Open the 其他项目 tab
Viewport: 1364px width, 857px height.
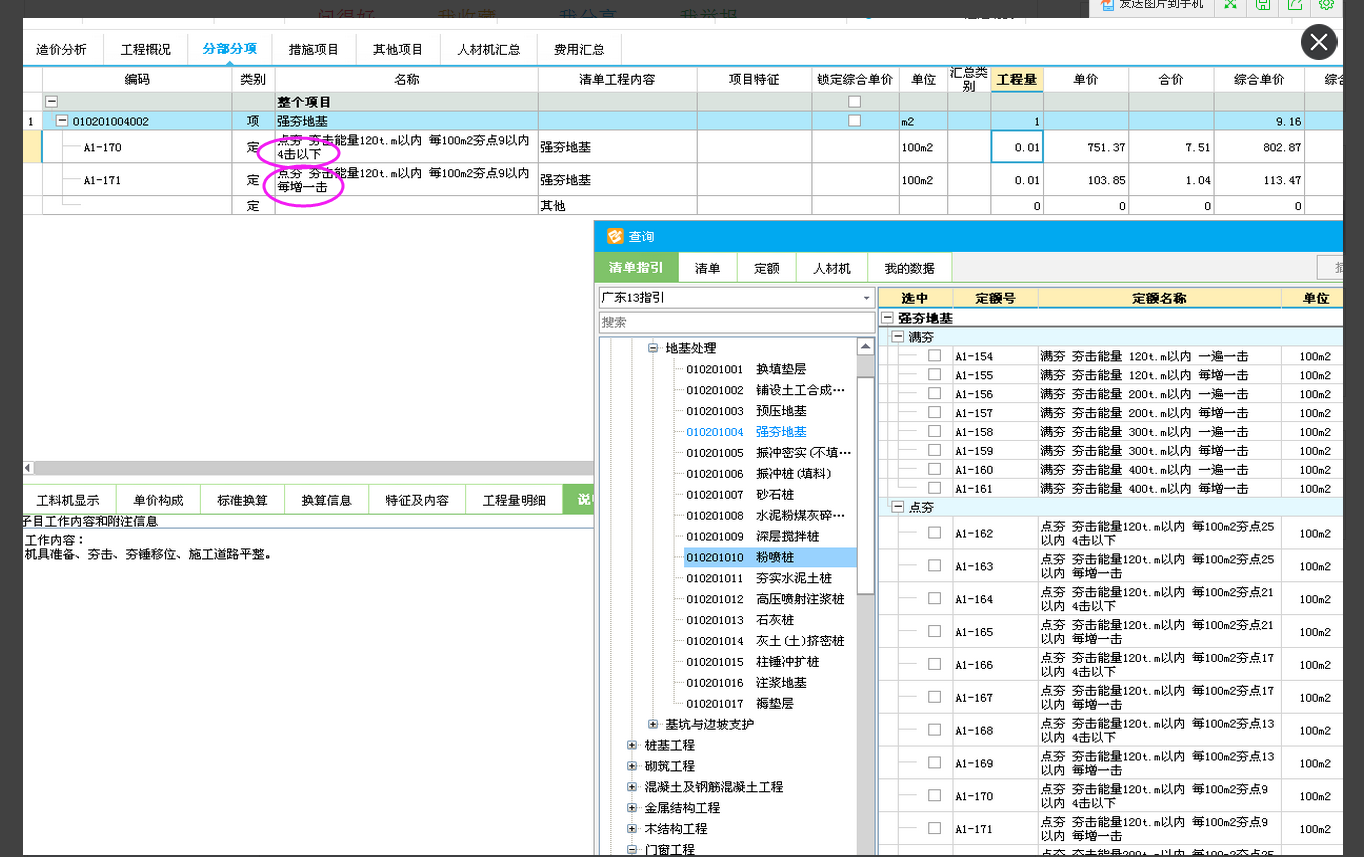click(x=398, y=49)
